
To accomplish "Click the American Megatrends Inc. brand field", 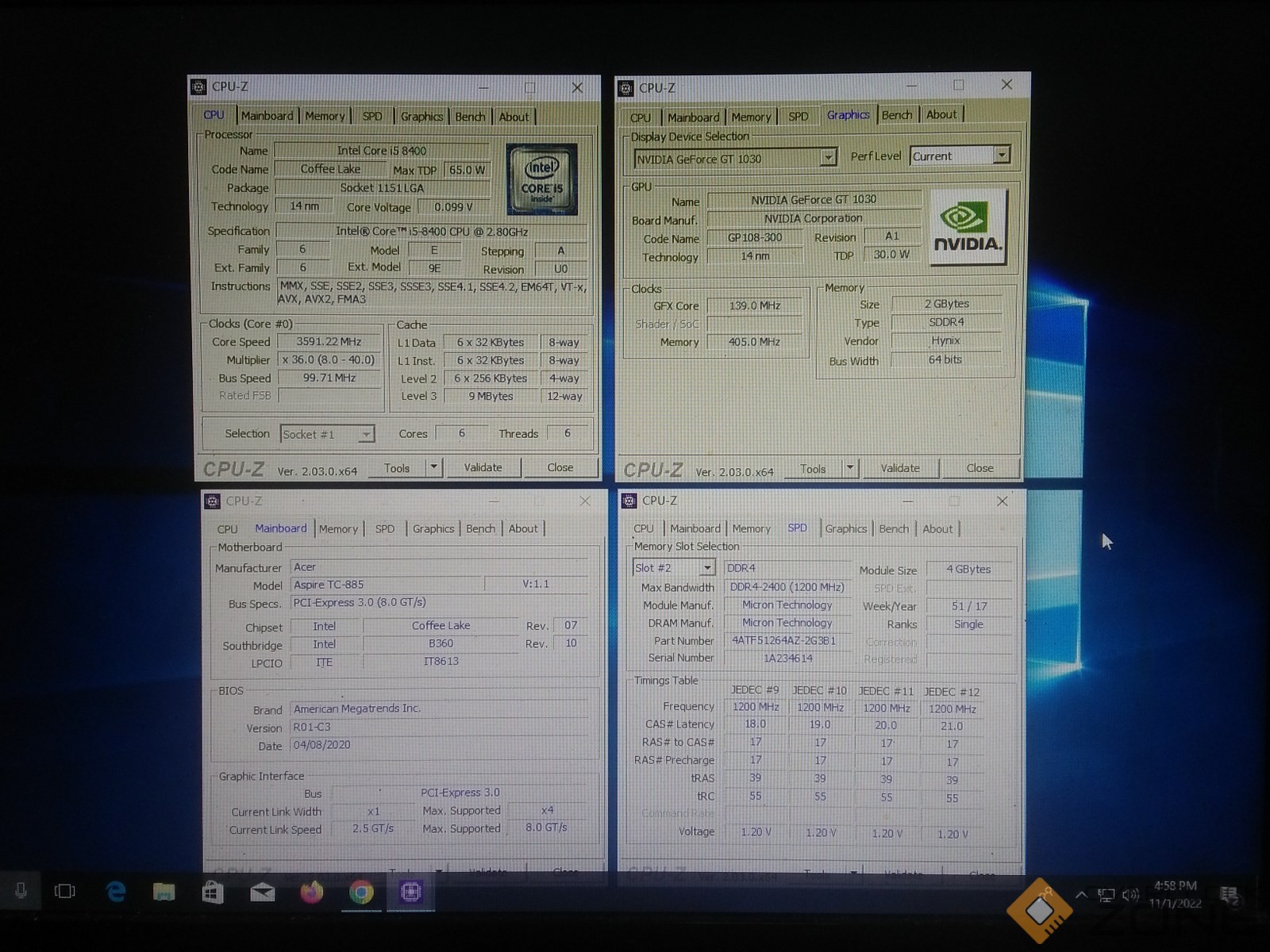I will (440, 708).
